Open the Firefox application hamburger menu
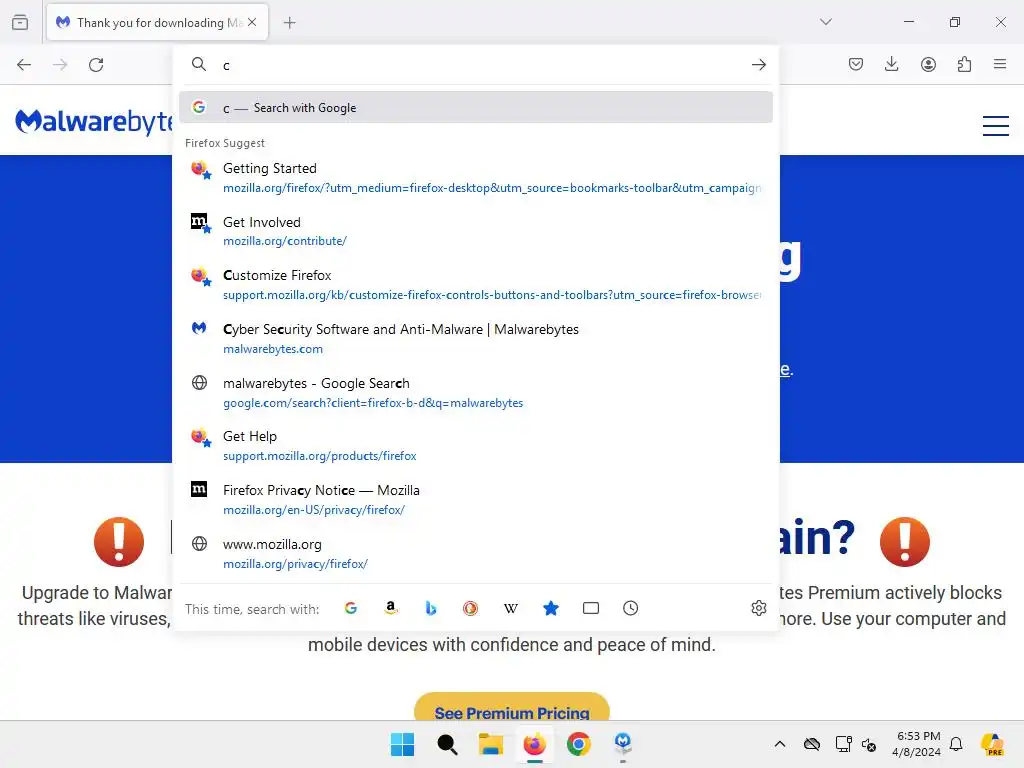Screen dimensions: 1024x768 click(x=1000, y=64)
